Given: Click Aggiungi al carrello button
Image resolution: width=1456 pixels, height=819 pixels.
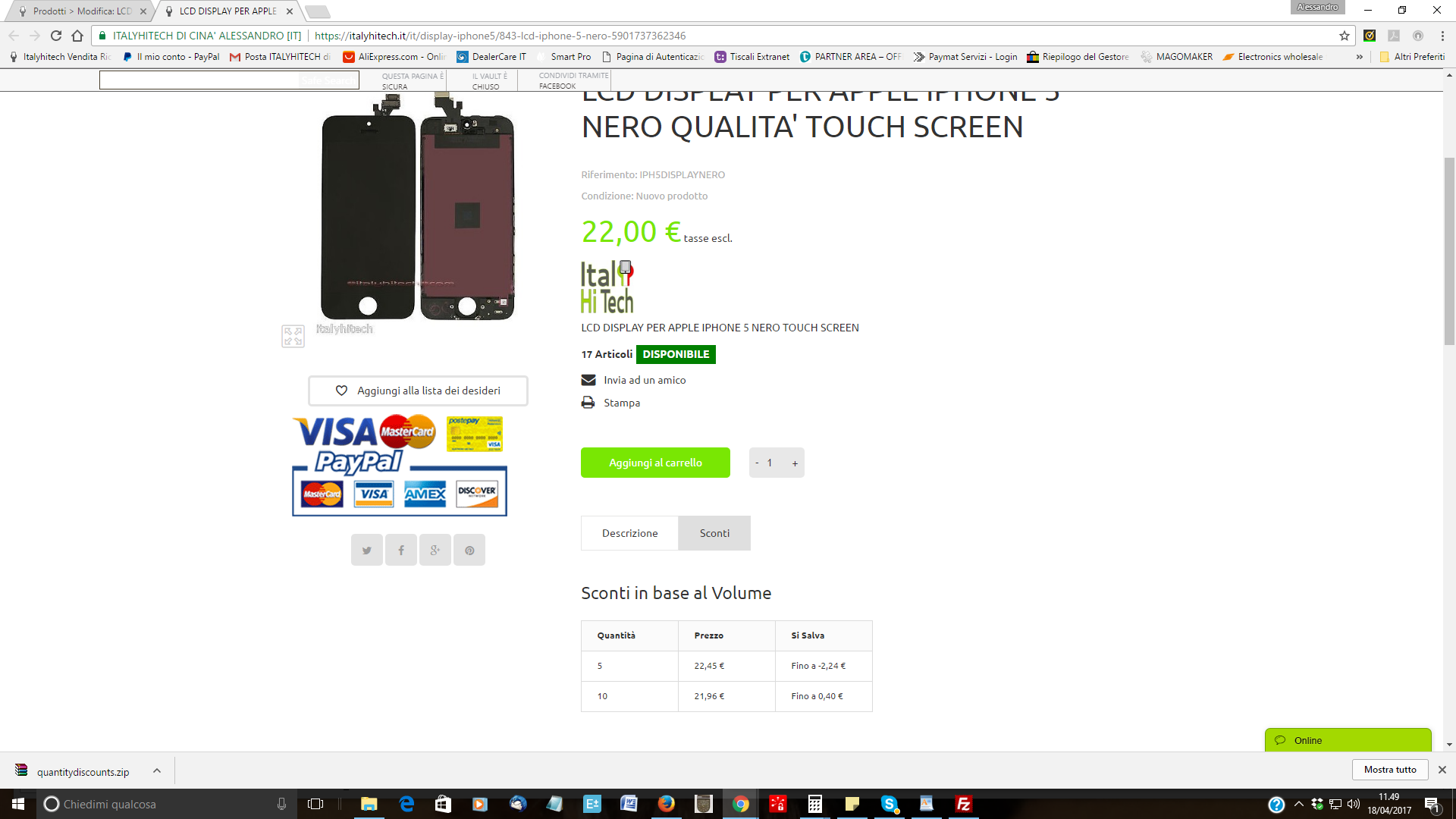Looking at the screenshot, I should (655, 463).
